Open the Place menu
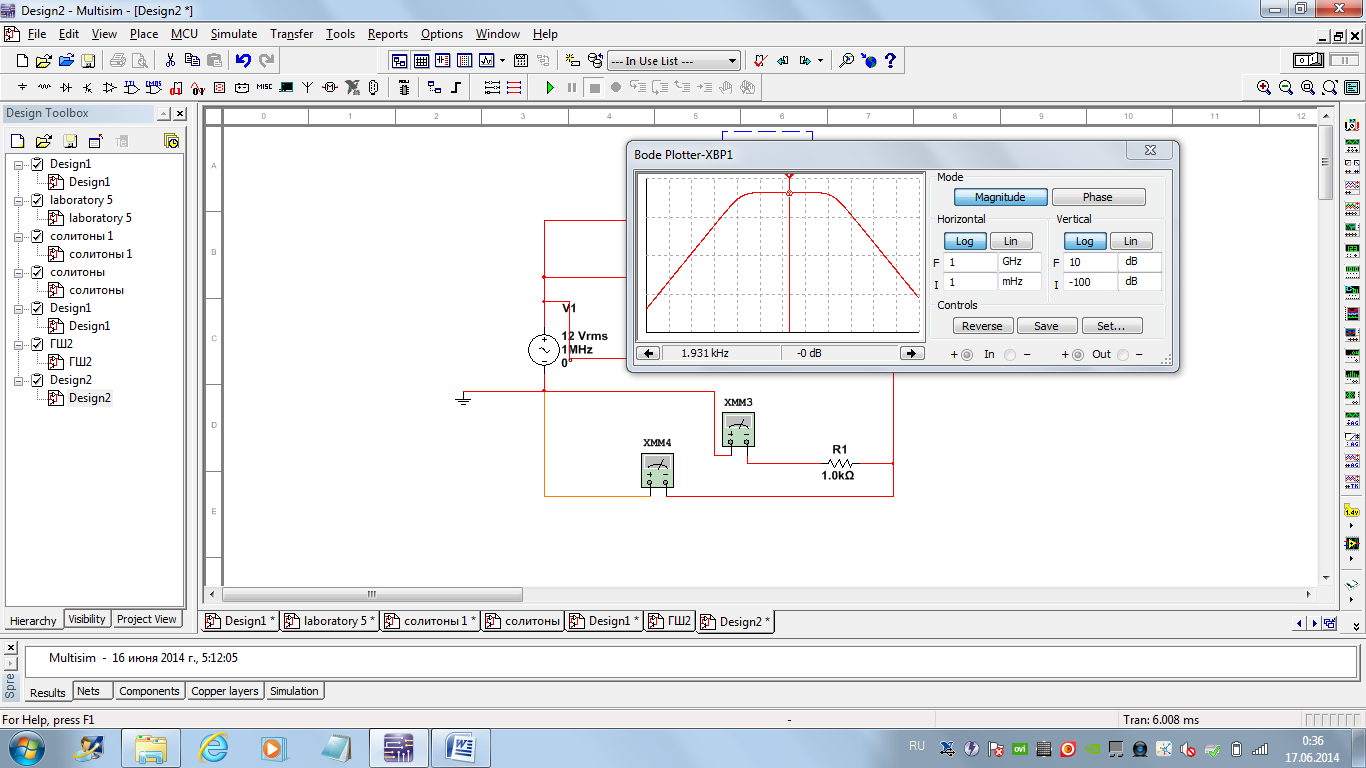Viewport: 1366px width, 768px height. tap(144, 34)
